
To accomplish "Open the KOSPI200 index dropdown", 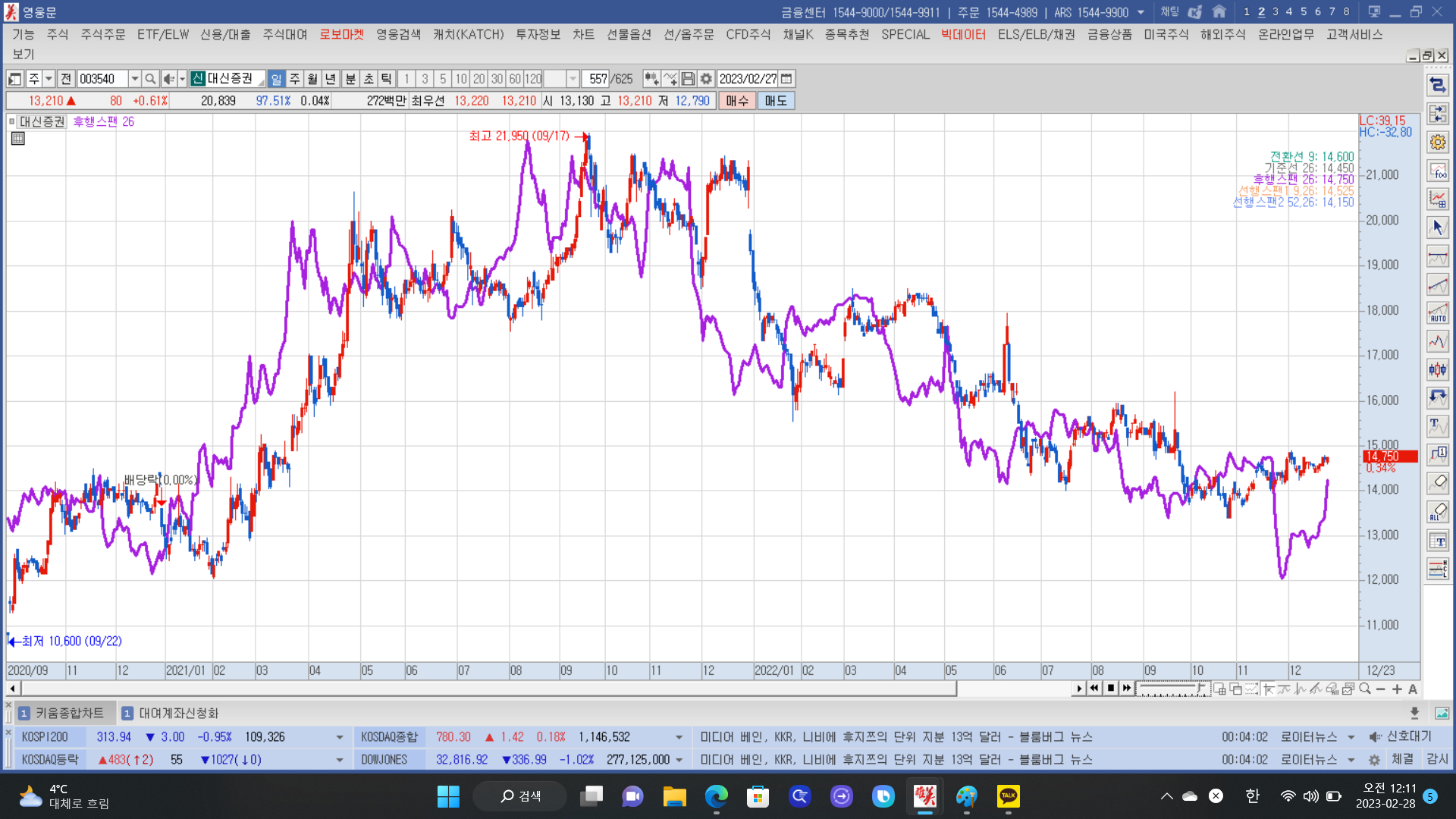I will pos(339,737).
